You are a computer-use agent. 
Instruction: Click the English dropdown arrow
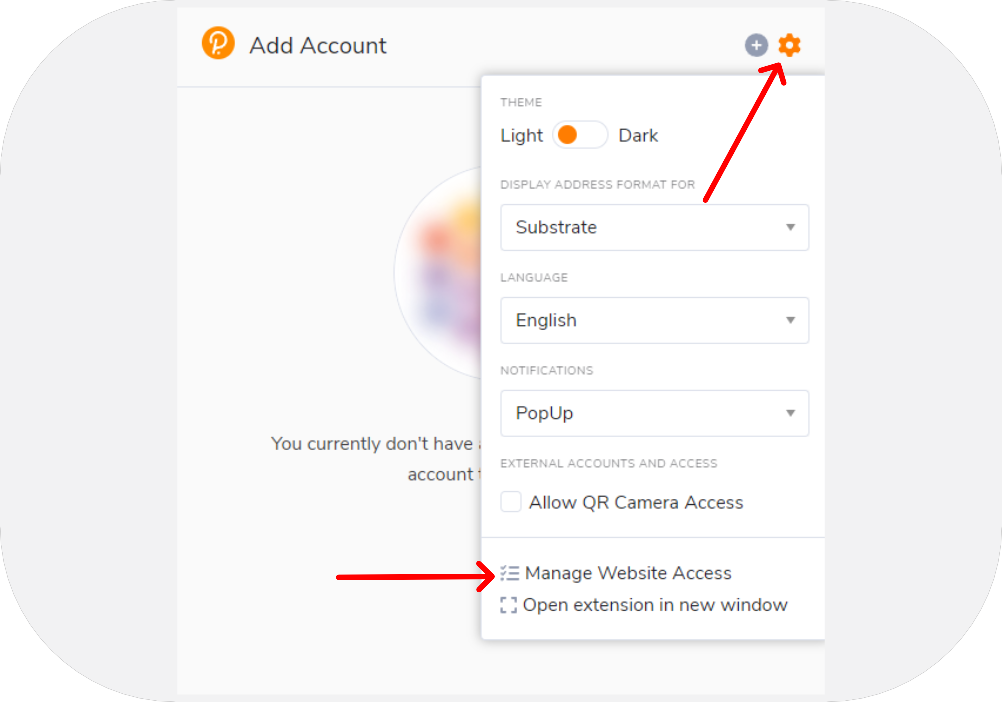790,321
